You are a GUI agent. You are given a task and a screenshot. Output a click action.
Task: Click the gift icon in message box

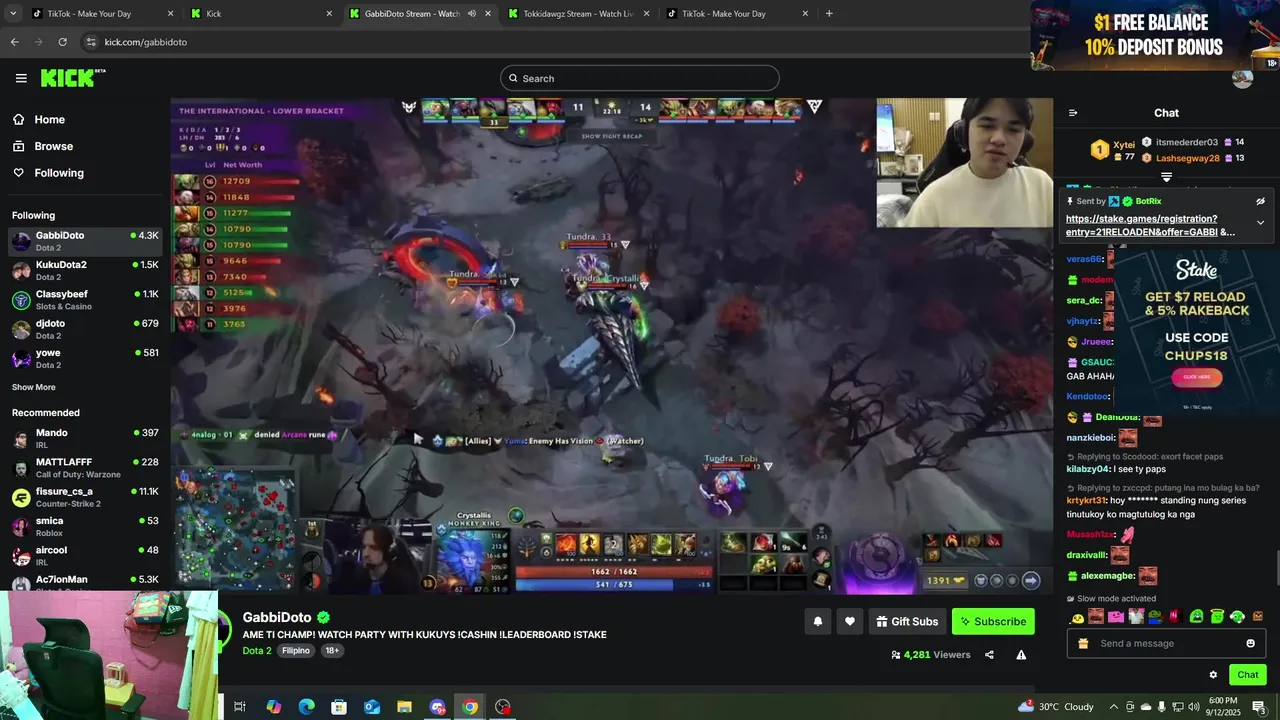tap(1083, 643)
